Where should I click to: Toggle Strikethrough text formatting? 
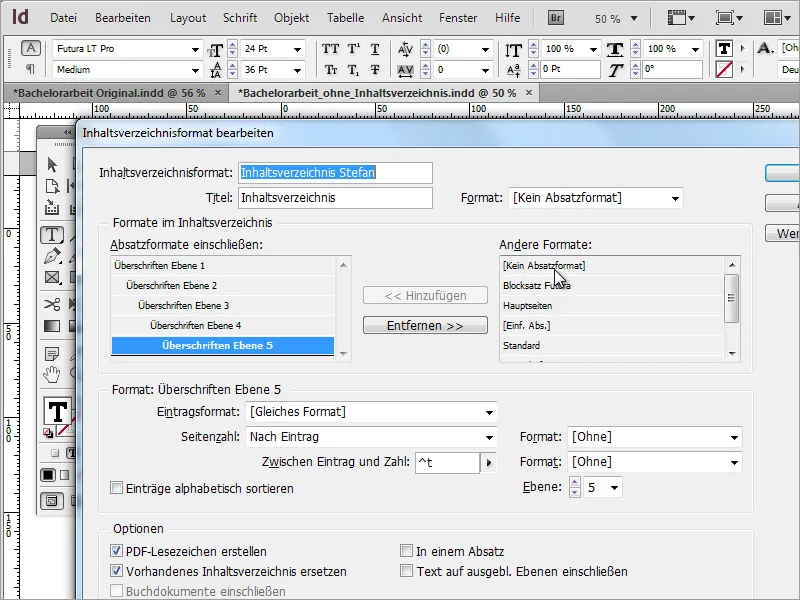pyautogui.click(x=375, y=69)
